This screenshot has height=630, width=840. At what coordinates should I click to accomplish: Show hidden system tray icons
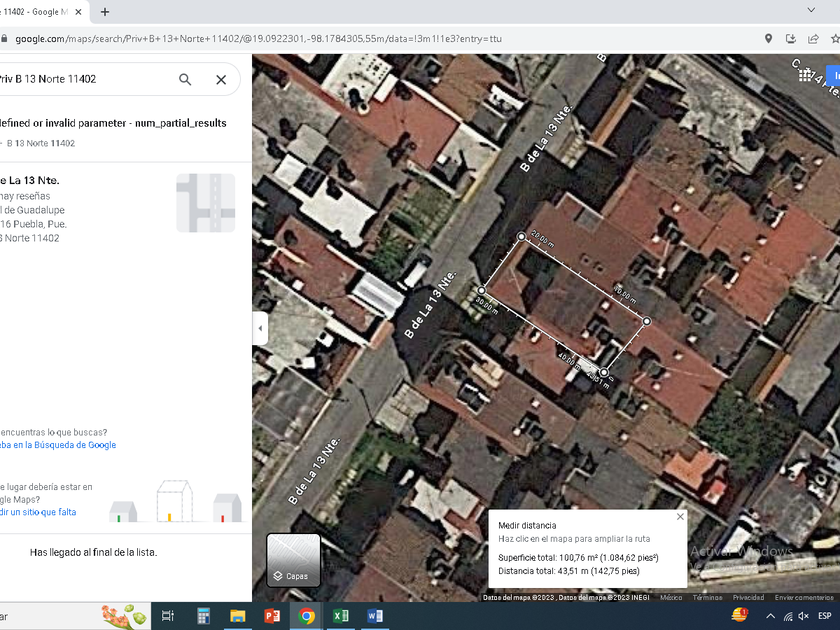pos(769,616)
